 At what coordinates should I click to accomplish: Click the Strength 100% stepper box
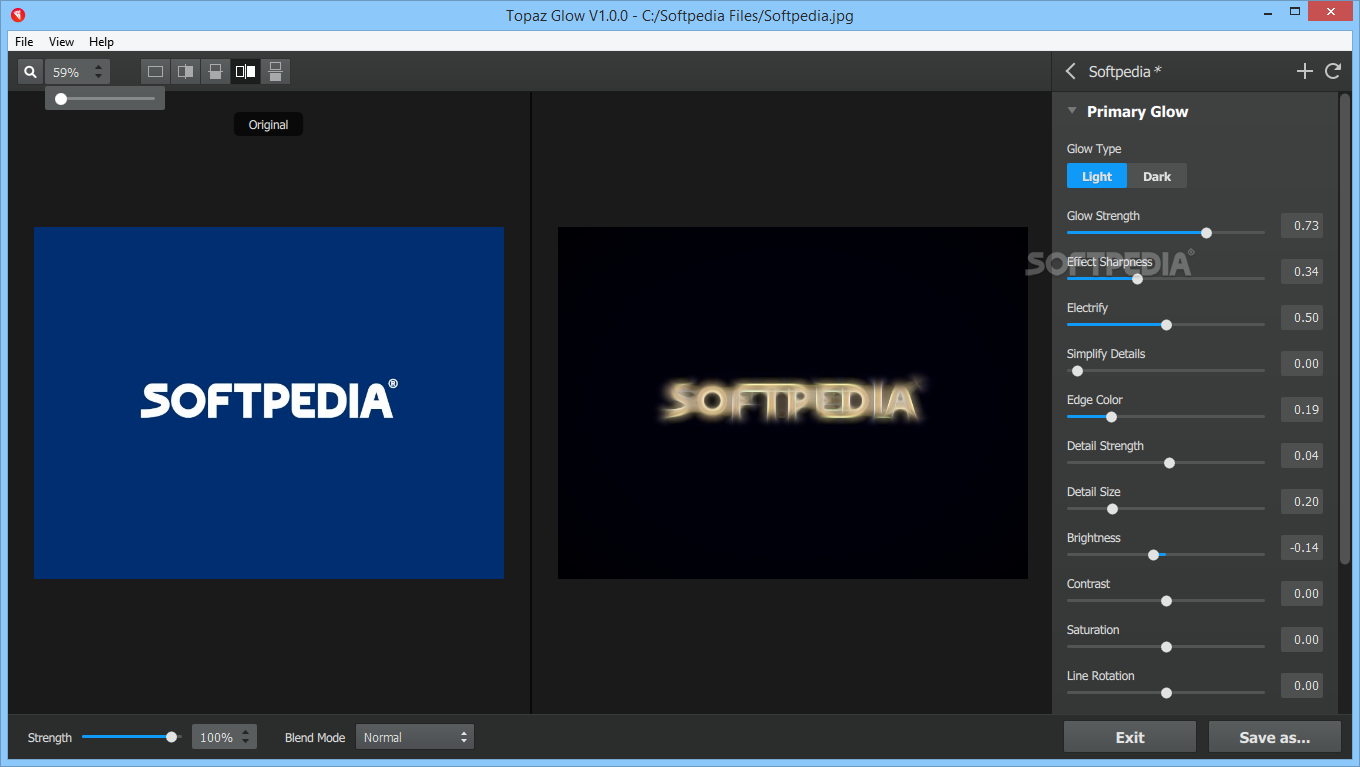(224, 737)
